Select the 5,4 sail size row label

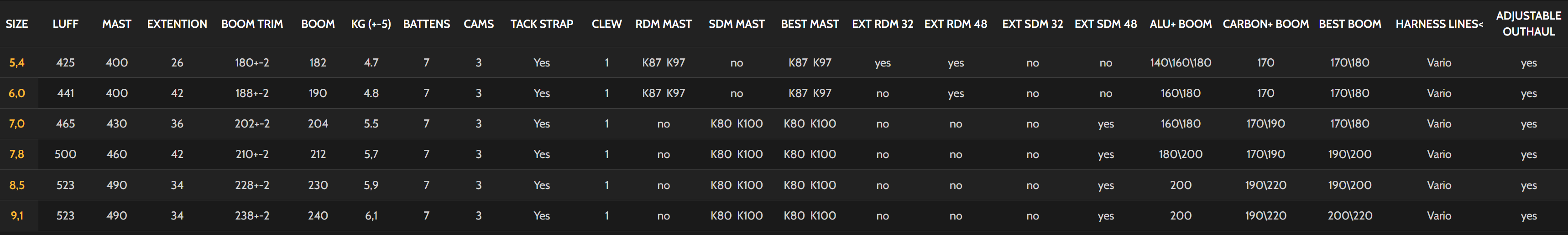[x=17, y=62]
